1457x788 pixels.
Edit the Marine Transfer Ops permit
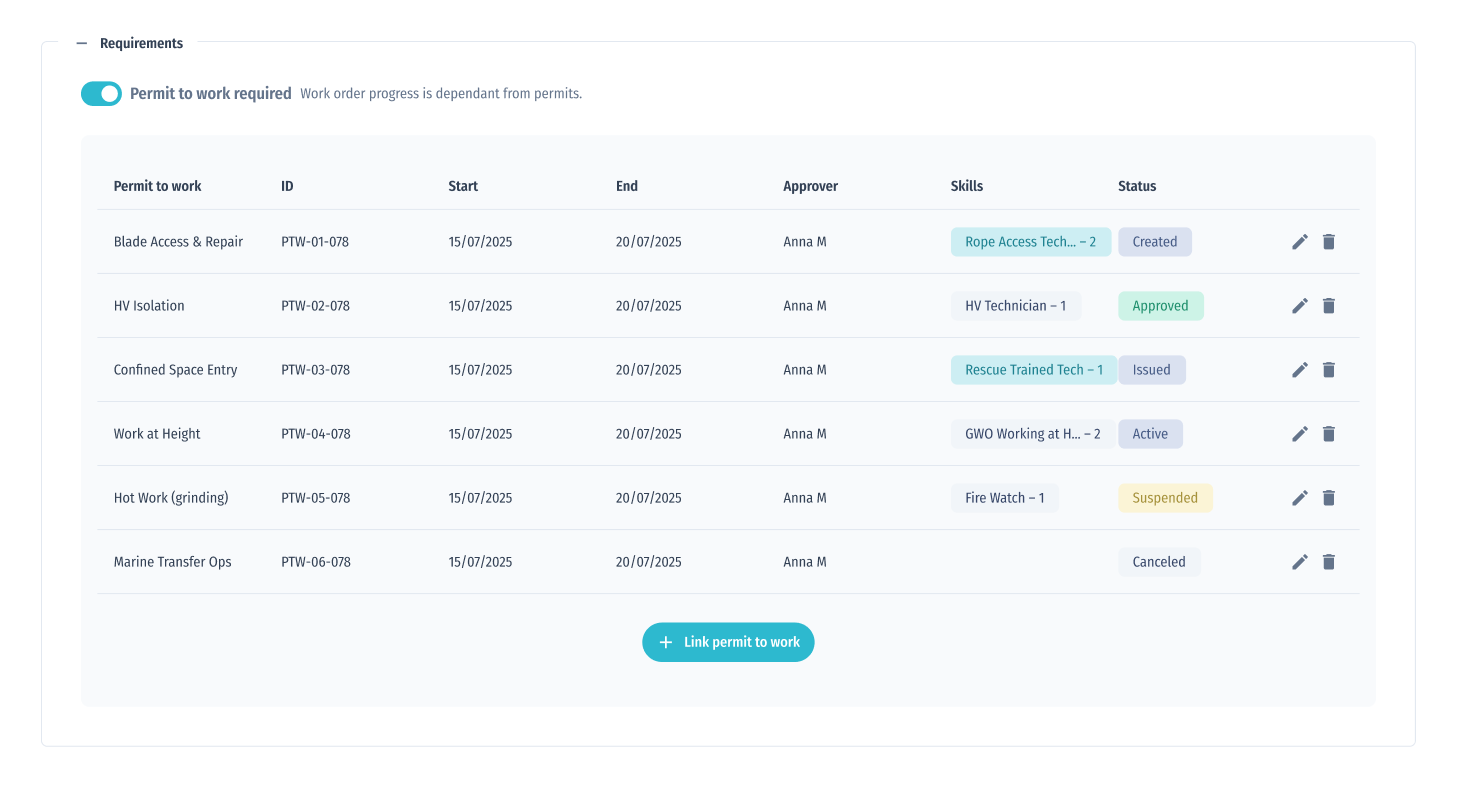click(1299, 562)
